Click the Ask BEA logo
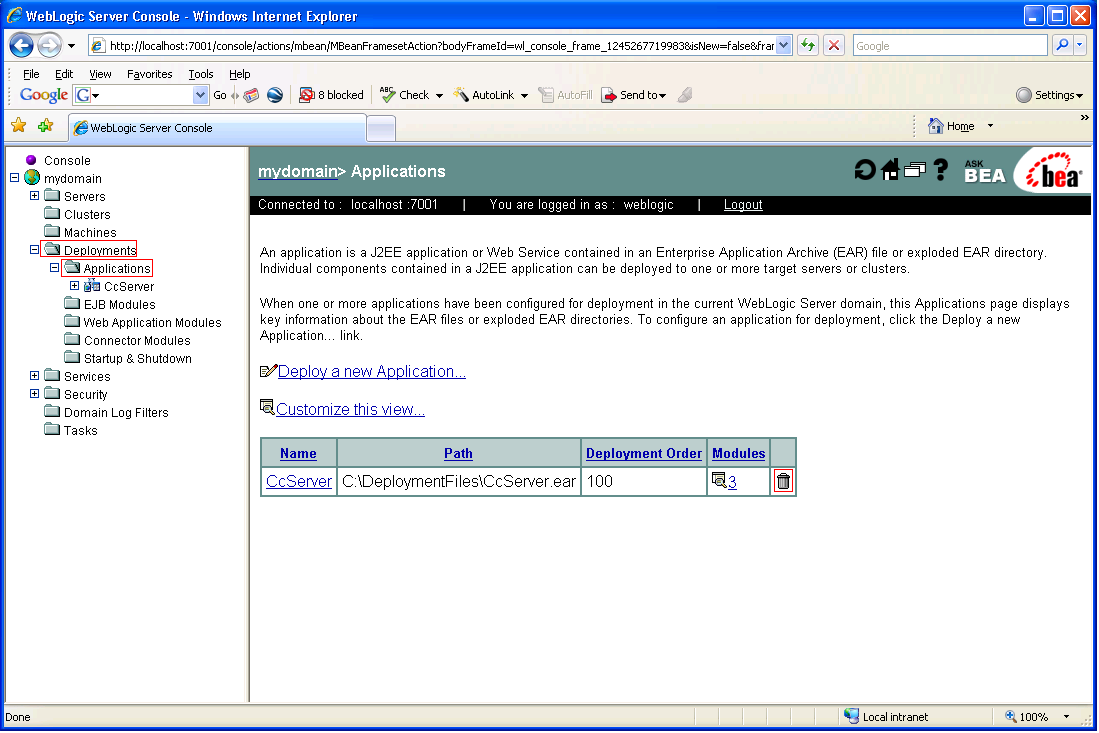The image size is (1099, 733). pyautogui.click(x=984, y=172)
